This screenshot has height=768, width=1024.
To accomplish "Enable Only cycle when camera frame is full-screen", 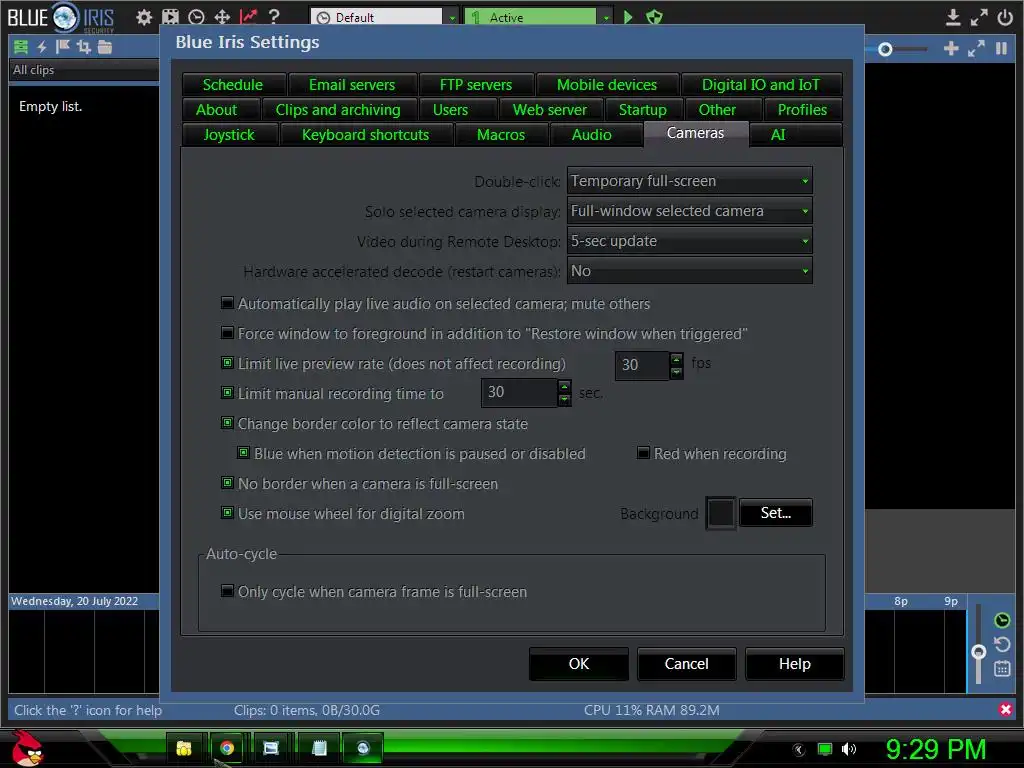I will coord(227,591).
